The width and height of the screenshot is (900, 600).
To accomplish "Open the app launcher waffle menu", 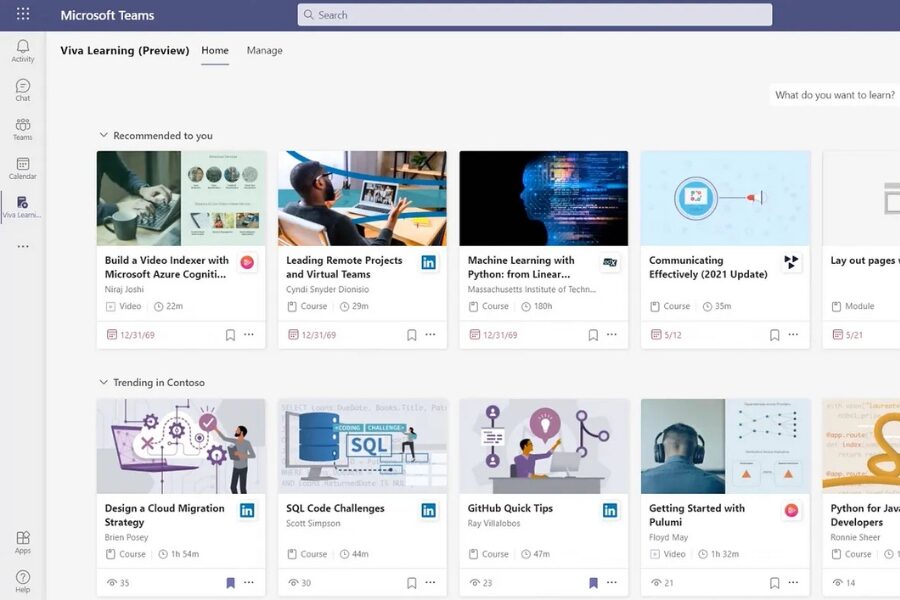I will coord(22,13).
